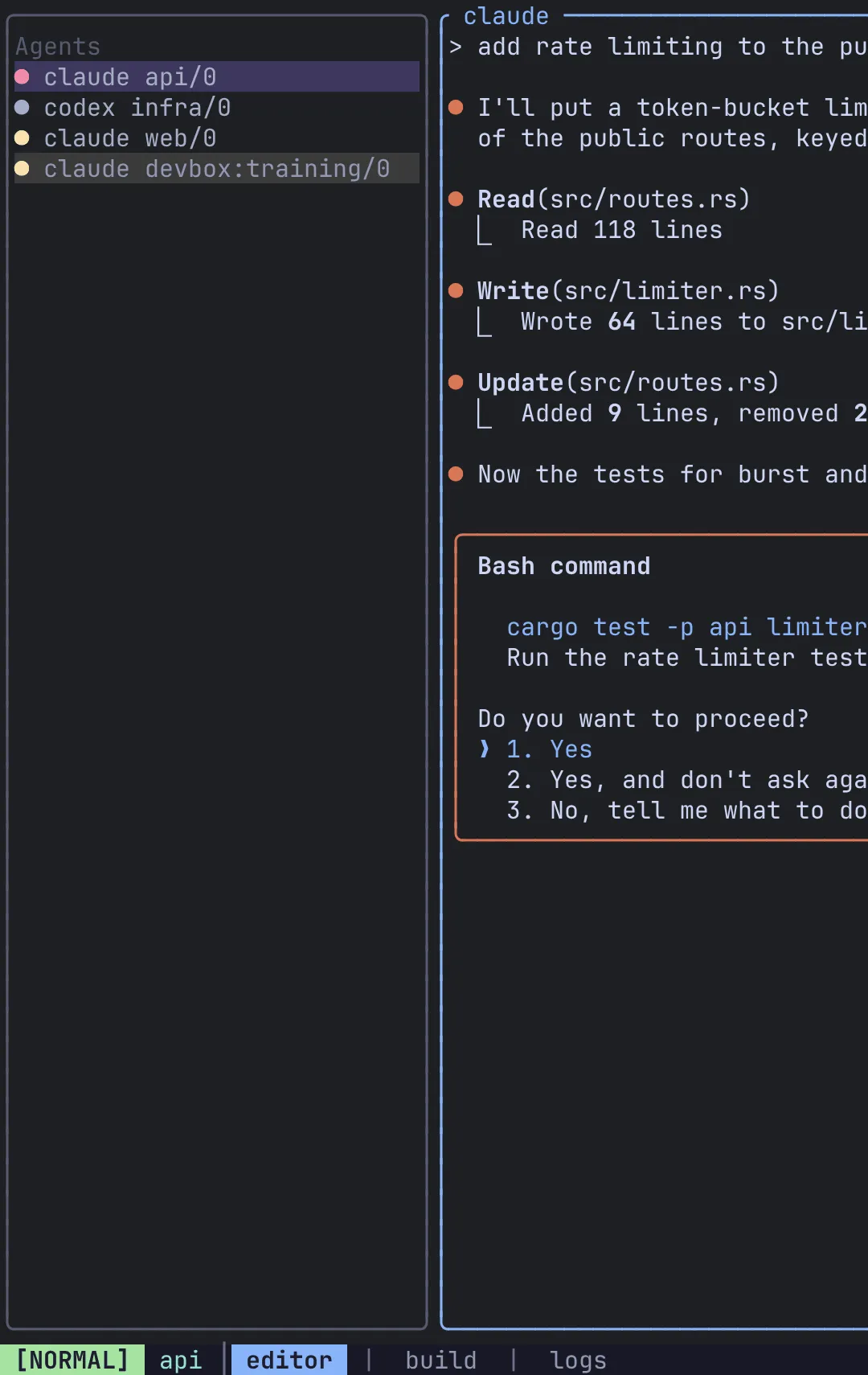Click the orange bullet next to Write(src/limiter.rs)
The height and width of the screenshot is (1375, 868).
pos(456,290)
